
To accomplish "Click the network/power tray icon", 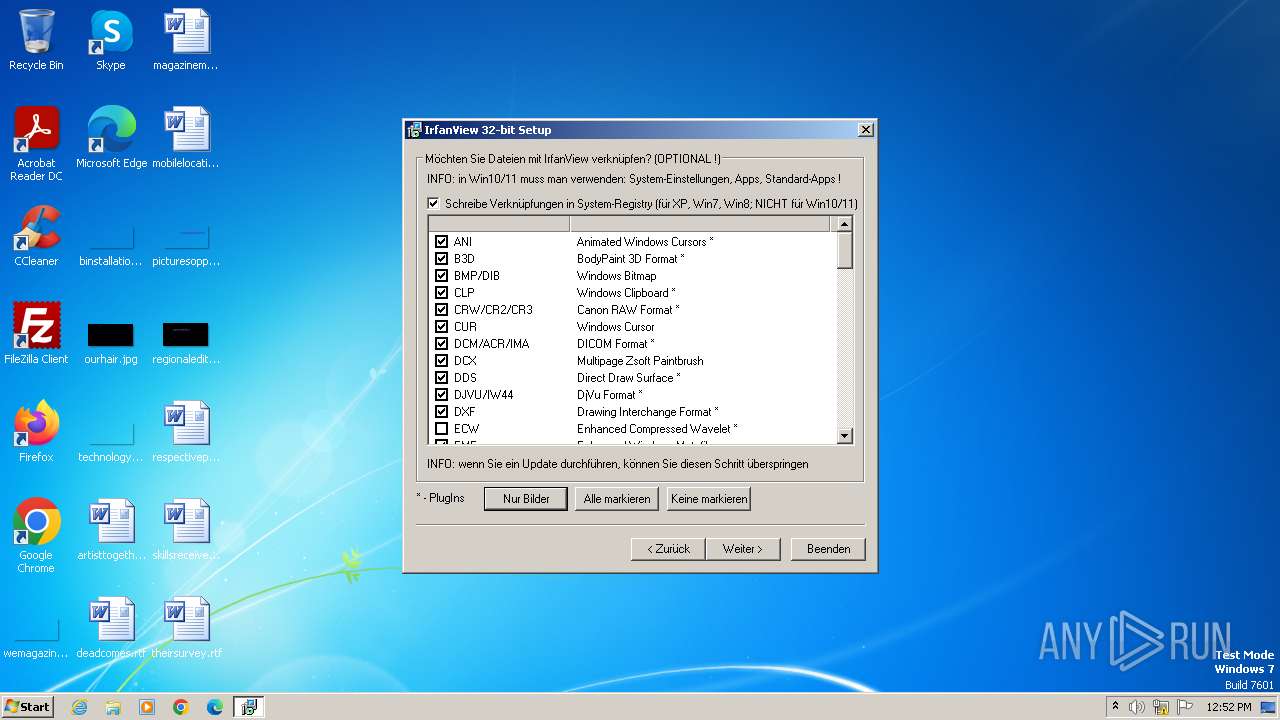I will click(1161, 707).
